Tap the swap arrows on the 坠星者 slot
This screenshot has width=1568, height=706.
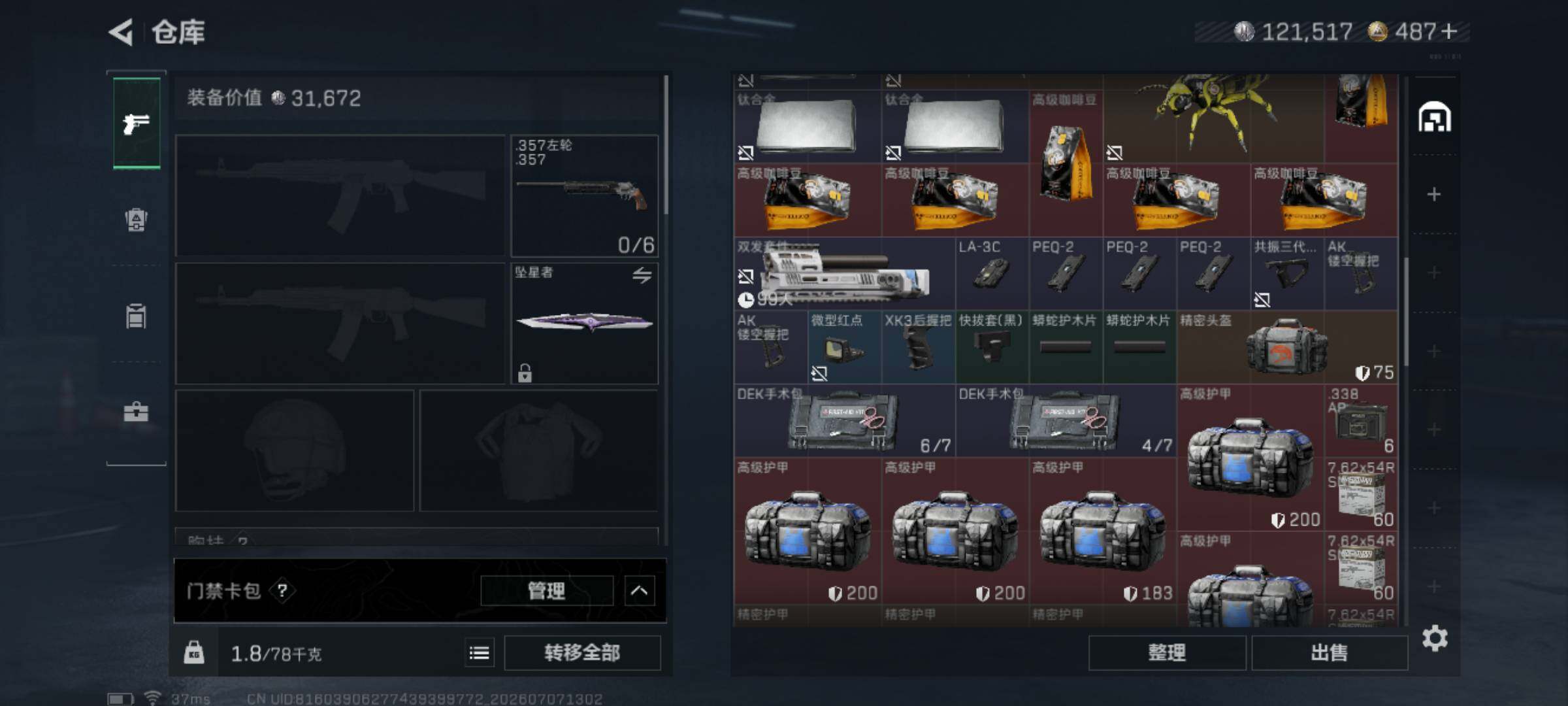(x=642, y=275)
